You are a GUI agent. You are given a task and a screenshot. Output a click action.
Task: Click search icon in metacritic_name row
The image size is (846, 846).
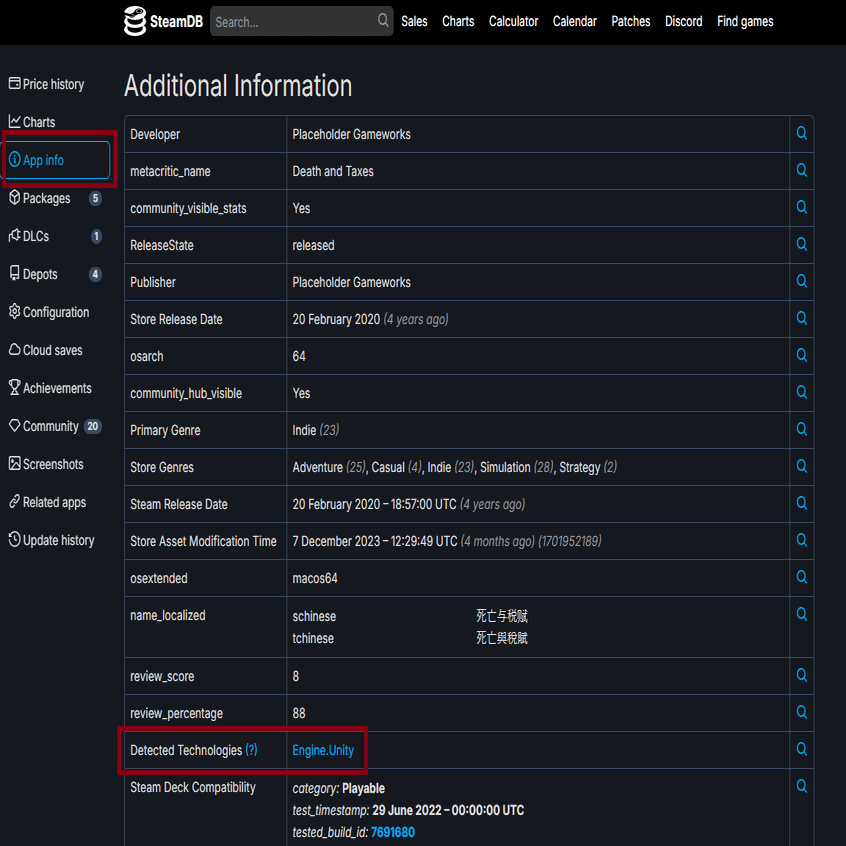801,170
